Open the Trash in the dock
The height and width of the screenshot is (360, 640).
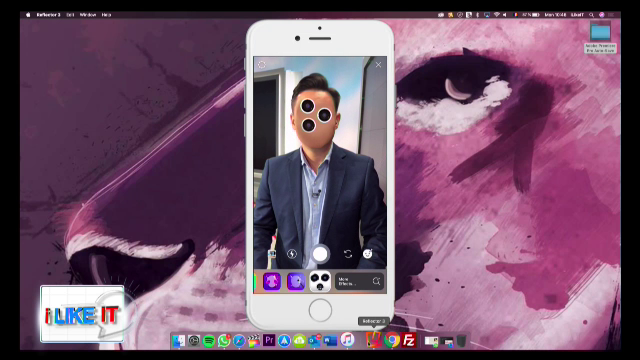pos(461,341)
